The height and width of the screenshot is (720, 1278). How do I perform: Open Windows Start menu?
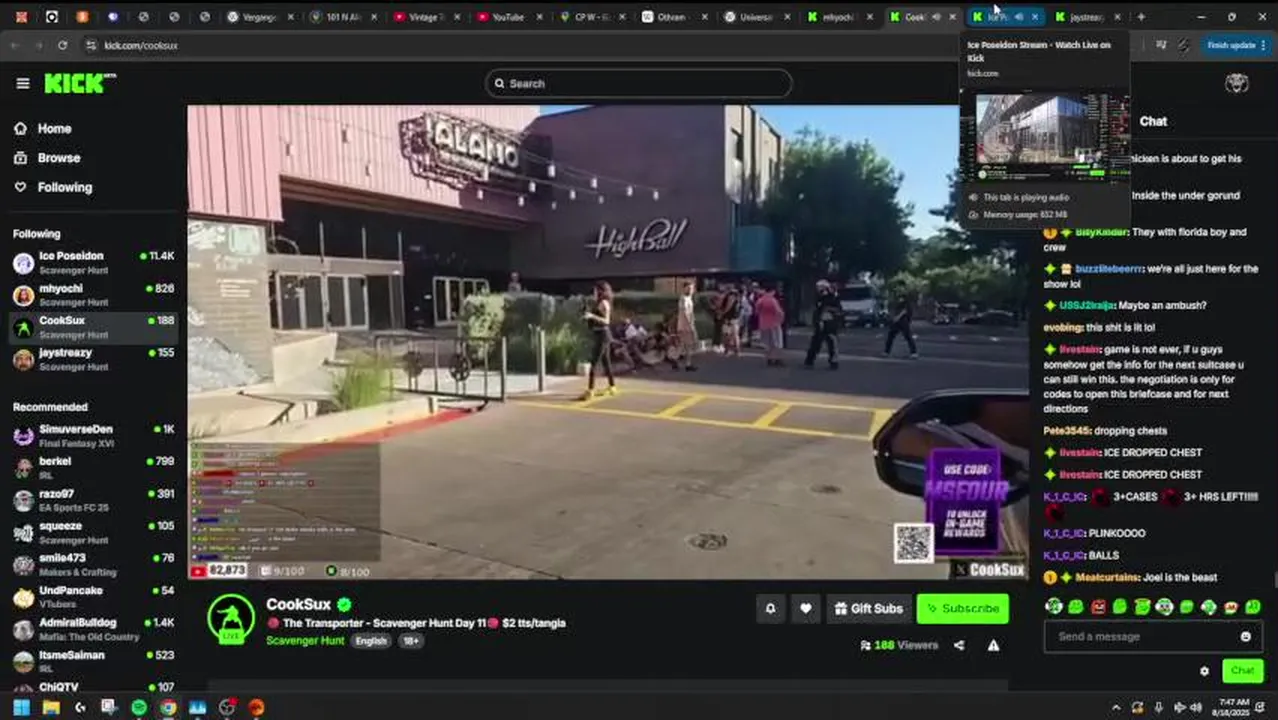21,707
